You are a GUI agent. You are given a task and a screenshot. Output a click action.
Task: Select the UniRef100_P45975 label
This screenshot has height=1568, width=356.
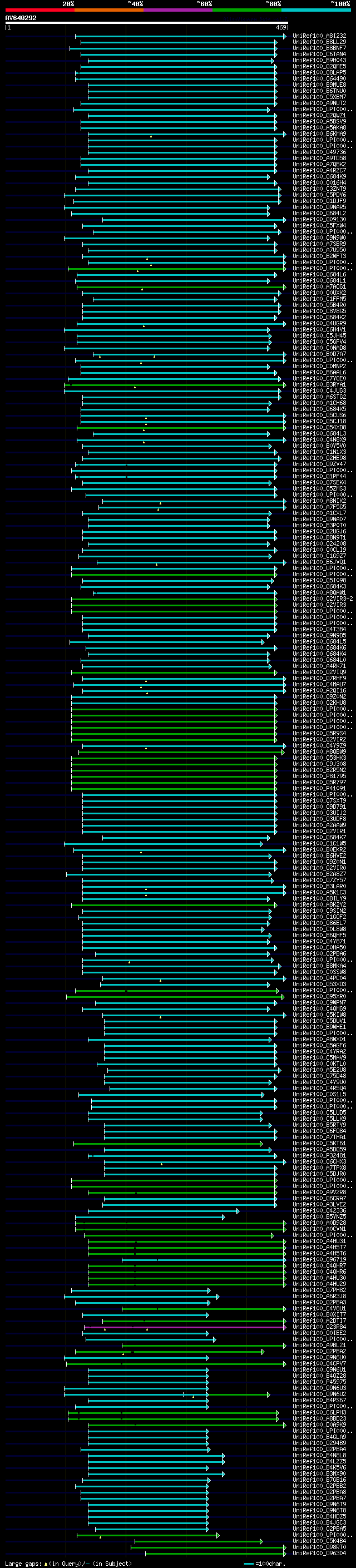pyautogui.click(x=319, y=1382)
